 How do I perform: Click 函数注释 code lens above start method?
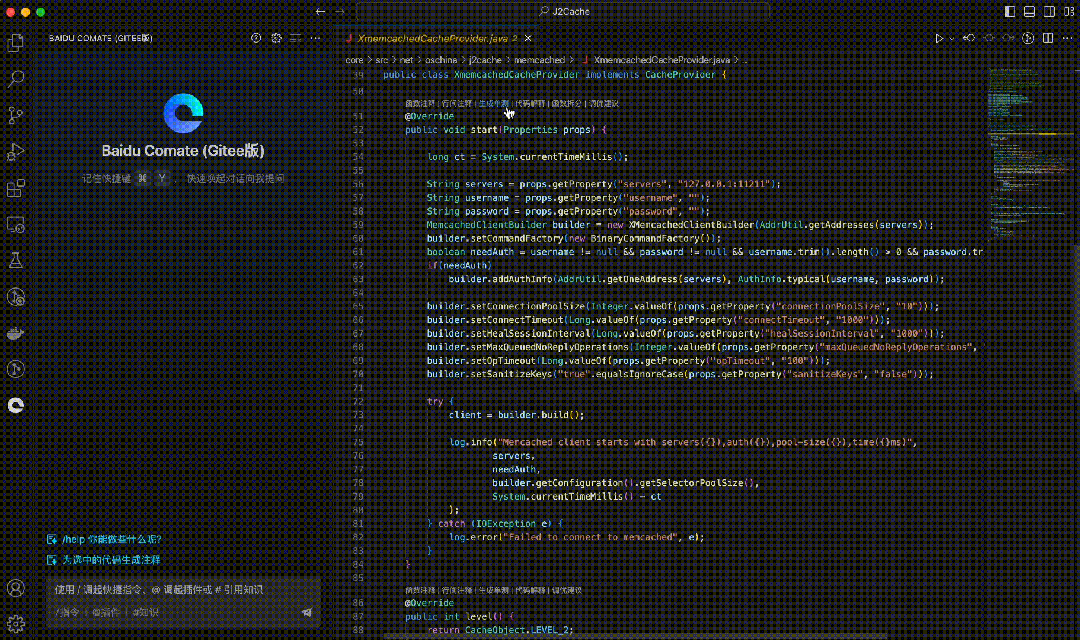[420, 103]
